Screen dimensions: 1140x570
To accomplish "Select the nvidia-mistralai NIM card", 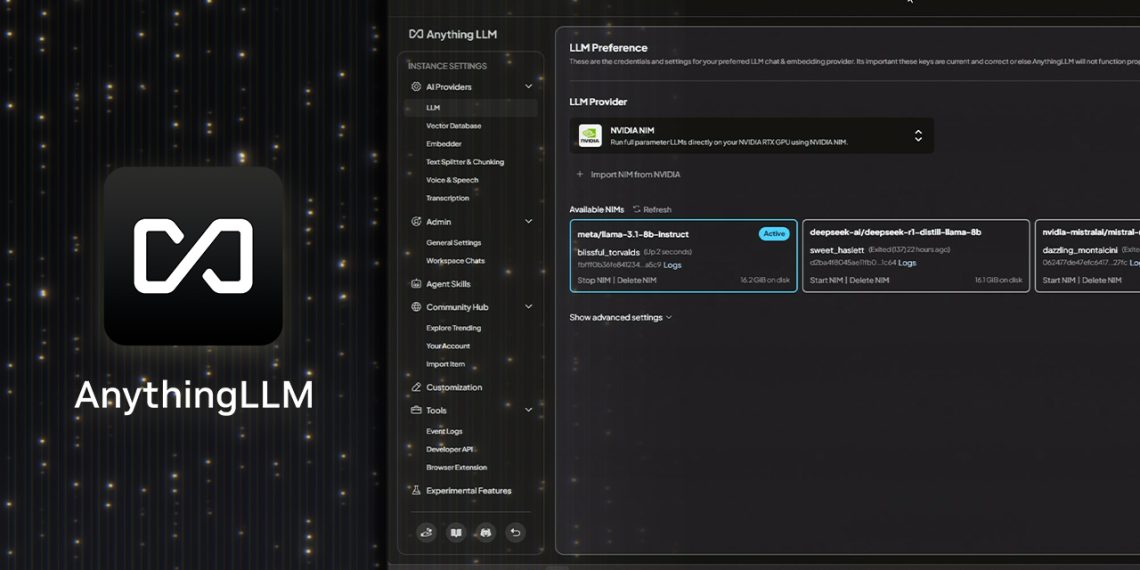I will (1088, 256).
